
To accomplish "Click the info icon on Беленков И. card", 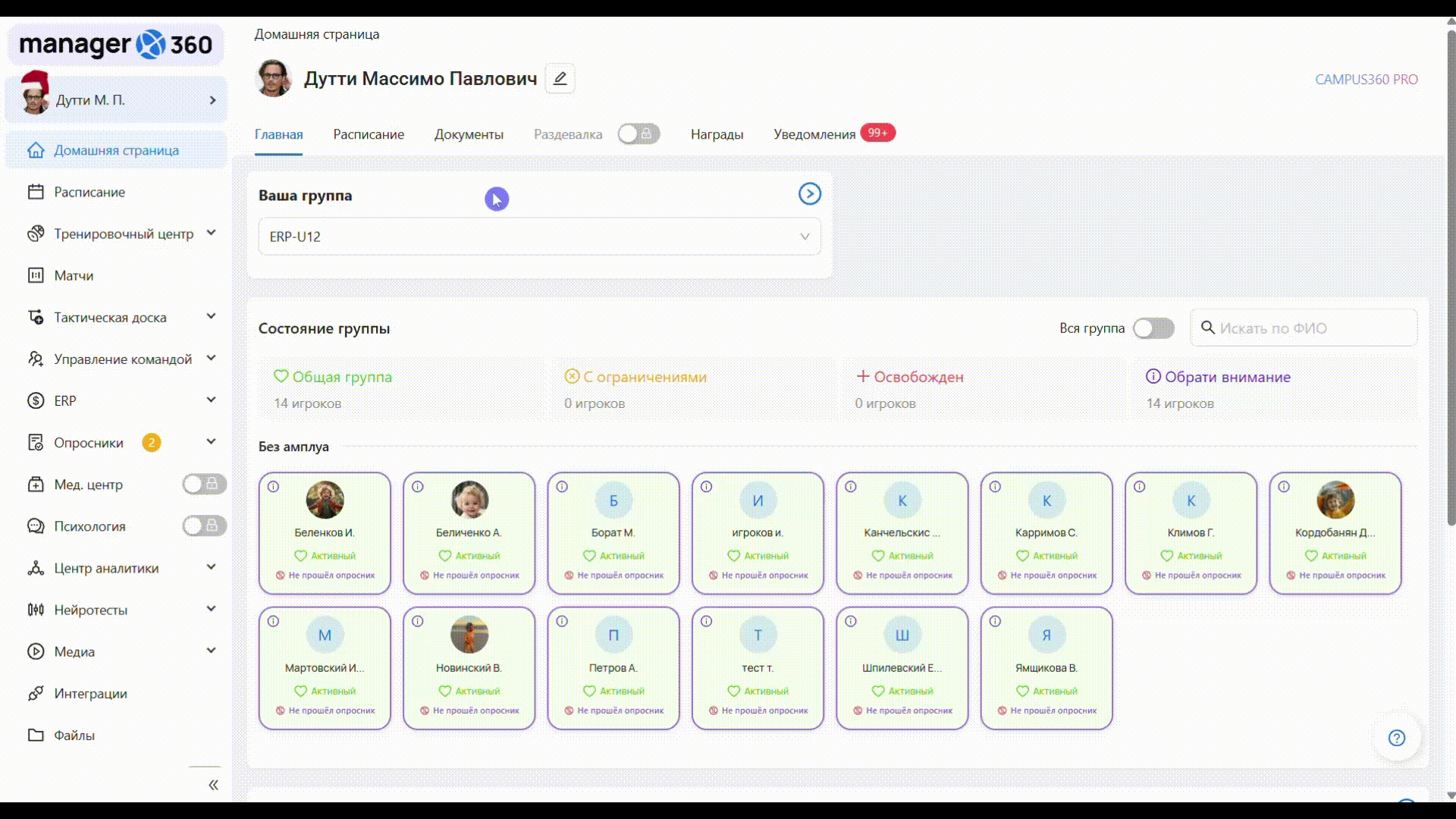I will [274, 487].
